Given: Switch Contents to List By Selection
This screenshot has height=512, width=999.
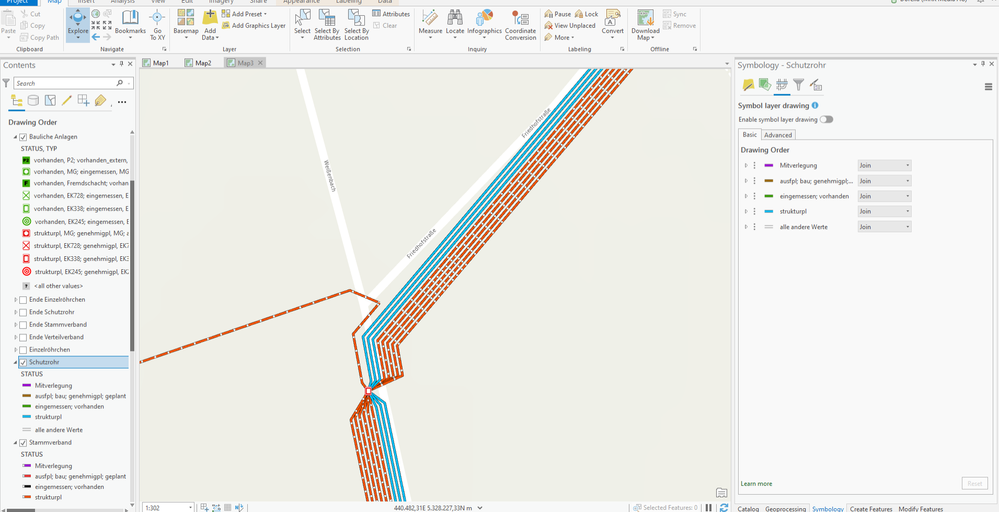Looking at the screenshot, I should point(50,101).
